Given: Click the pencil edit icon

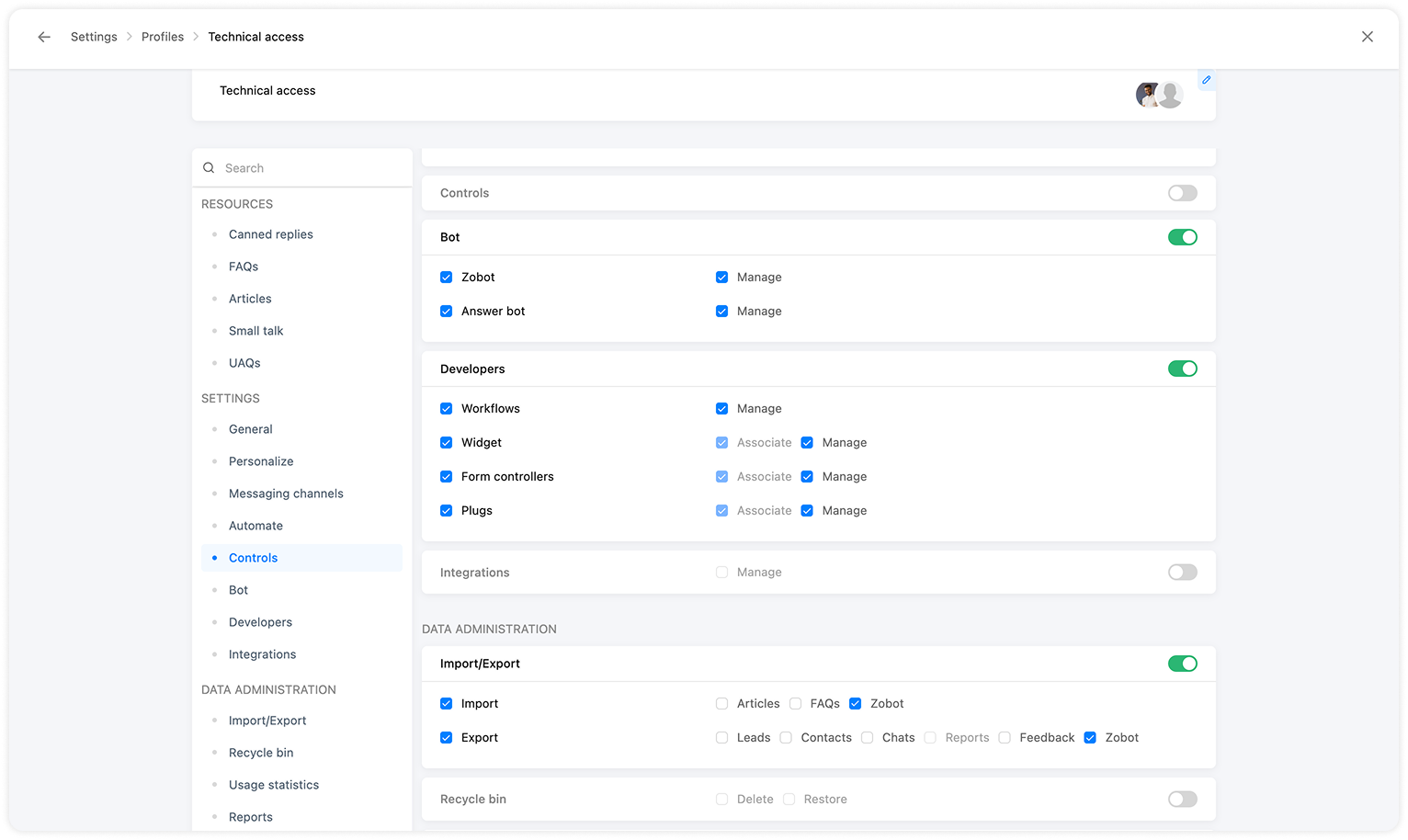Looking at the screenshot, I should point(1206,80).
